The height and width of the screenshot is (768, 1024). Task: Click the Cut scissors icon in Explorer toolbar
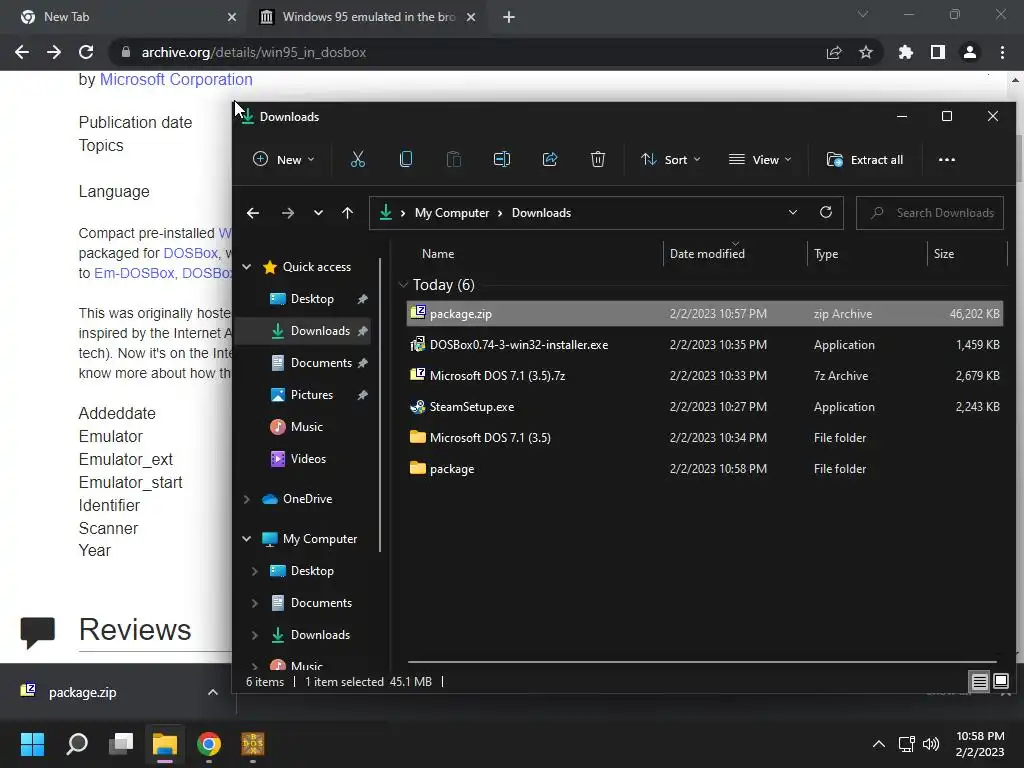pos(357,159)
